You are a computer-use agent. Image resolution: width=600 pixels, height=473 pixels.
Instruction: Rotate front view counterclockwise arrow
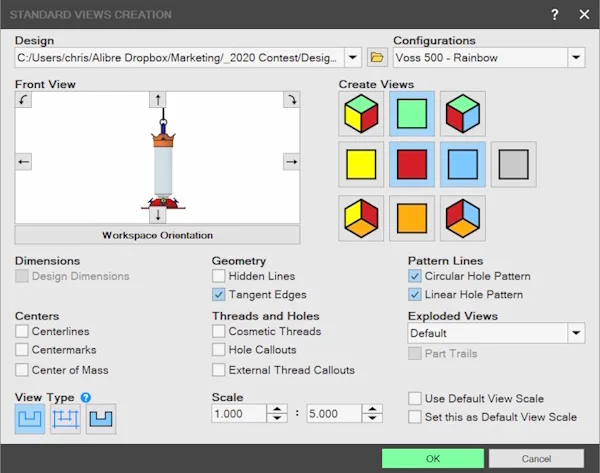(x=23, y=100)
